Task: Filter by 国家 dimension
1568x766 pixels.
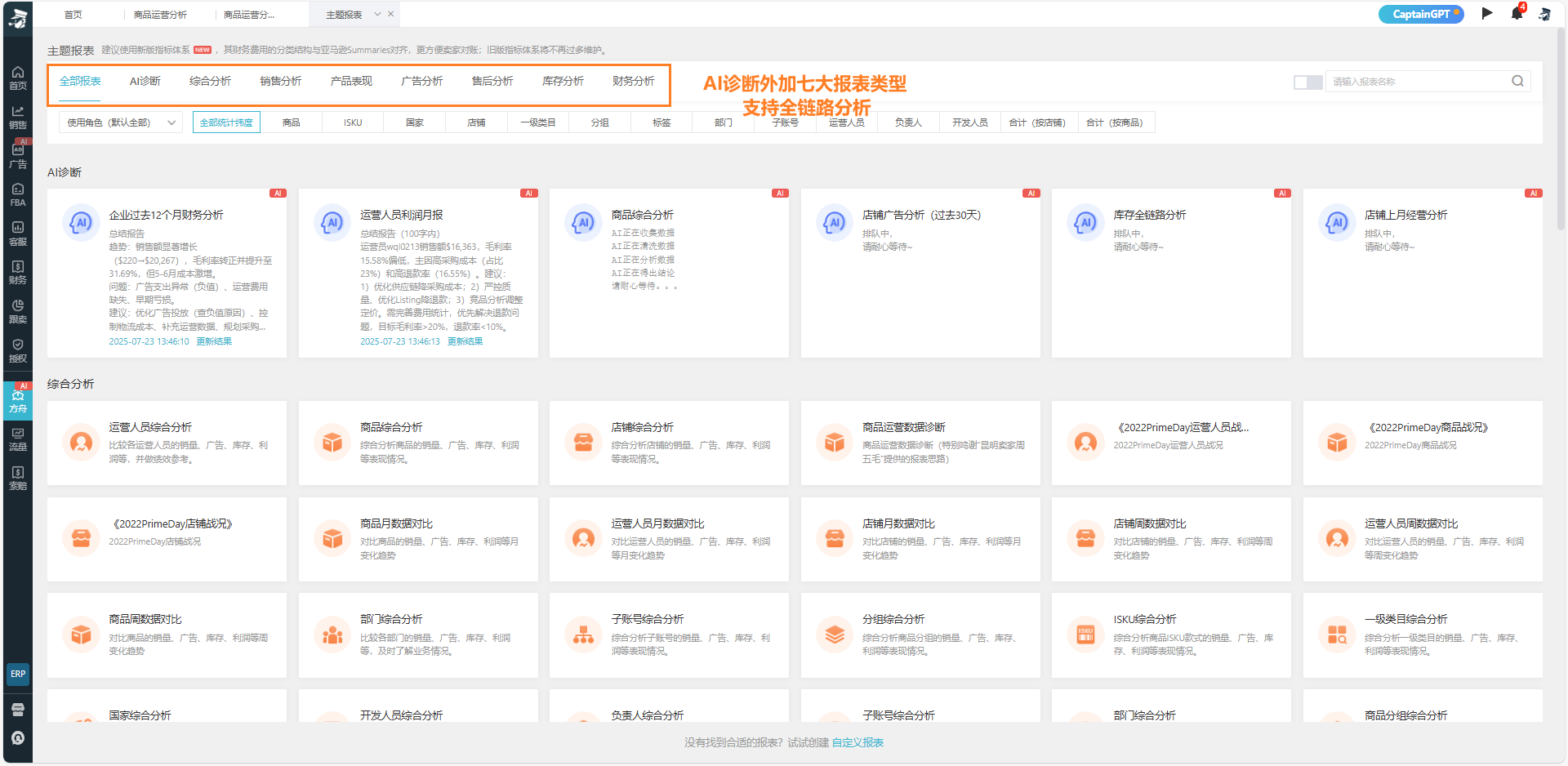Action: click(x=415, y=122)
